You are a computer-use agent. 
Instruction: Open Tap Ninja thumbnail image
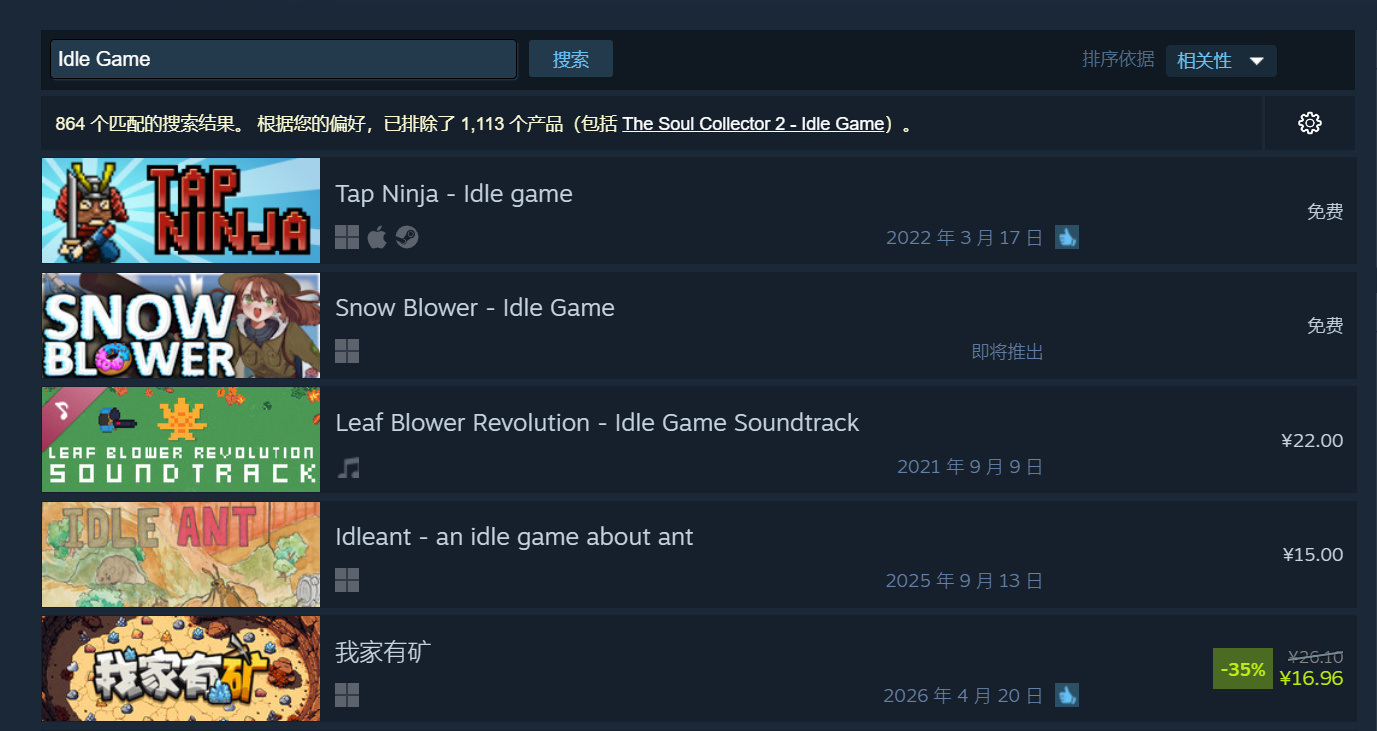pyautogui.click(x=181, y=211)
